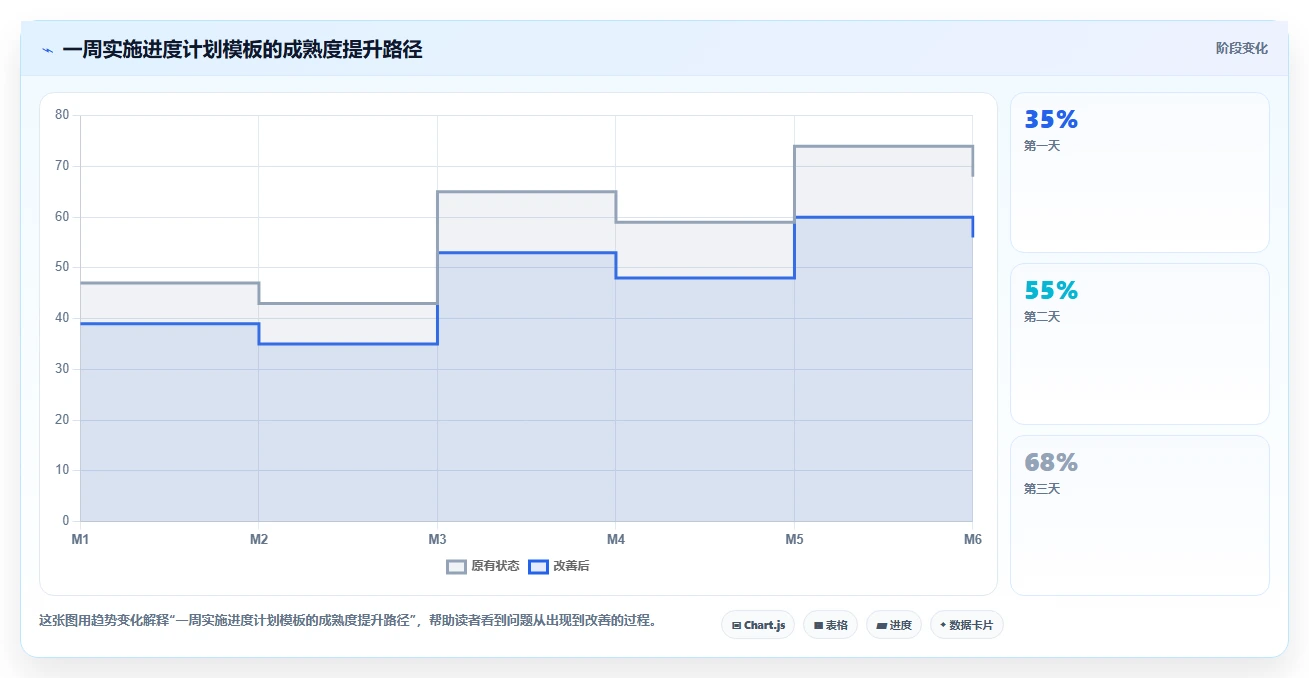Click the 第二天 label
This screenshot has height=678, width=1309.
(1042, 317)
